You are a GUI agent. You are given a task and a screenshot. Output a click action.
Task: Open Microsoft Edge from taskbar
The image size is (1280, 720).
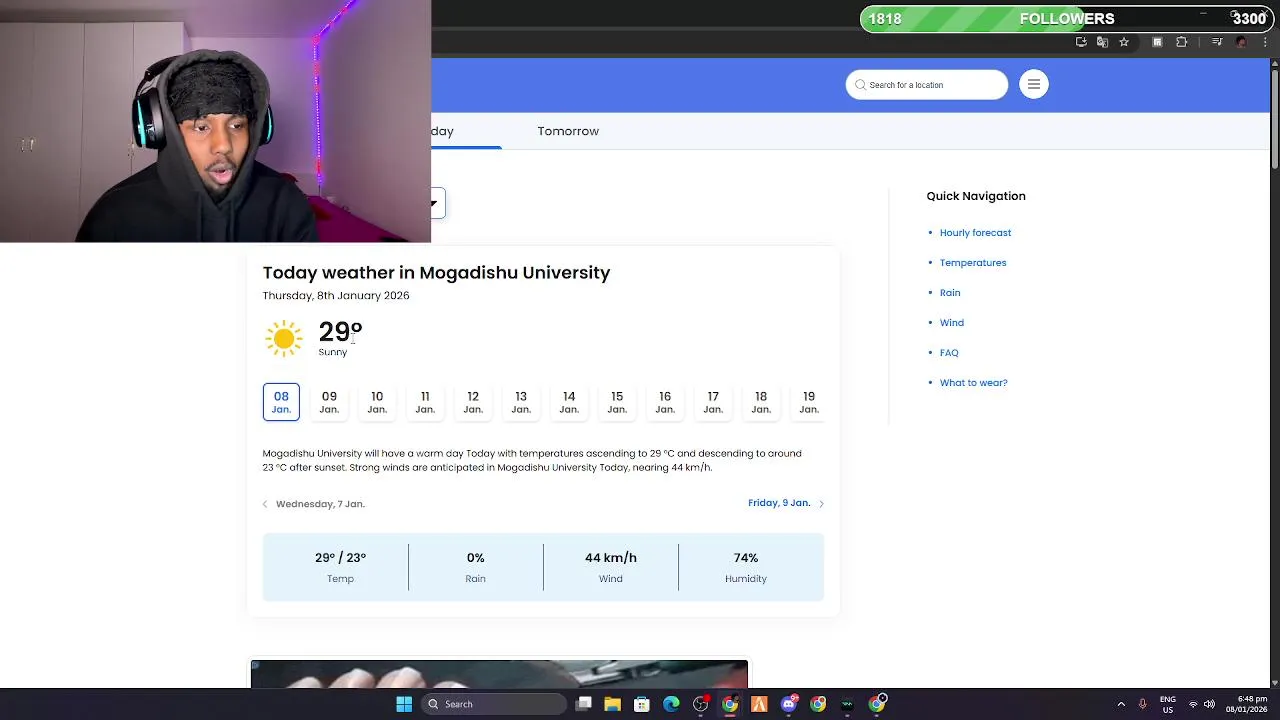coord(671,704)
